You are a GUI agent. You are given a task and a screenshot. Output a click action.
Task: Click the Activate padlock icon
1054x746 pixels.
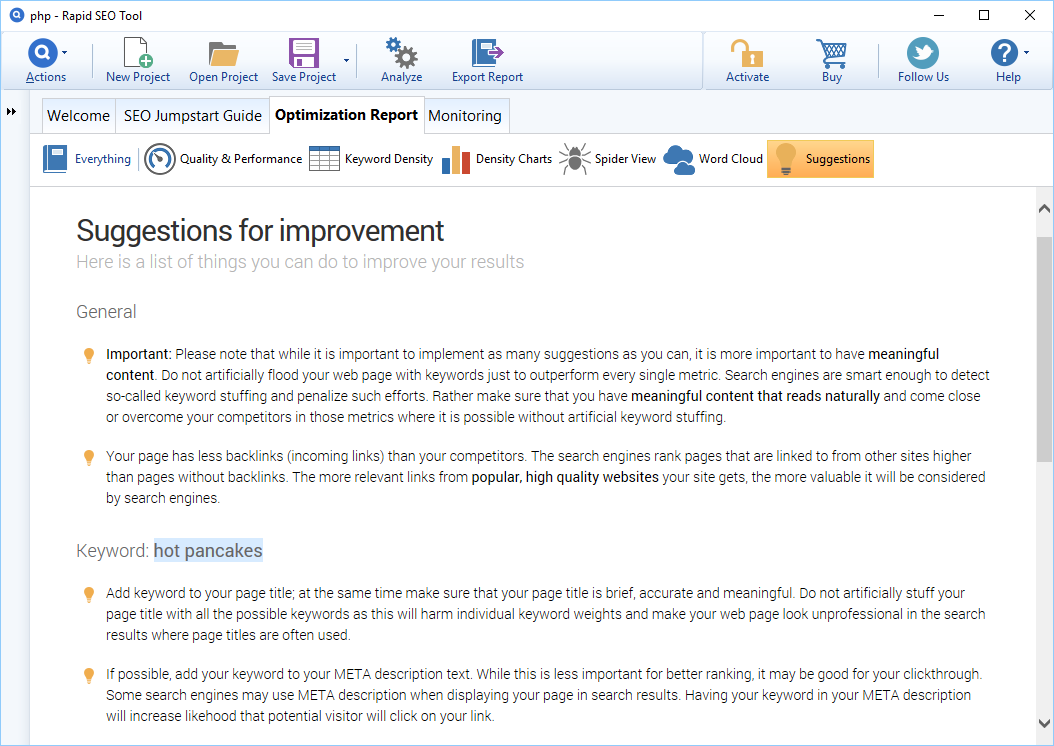pos(747,53)
